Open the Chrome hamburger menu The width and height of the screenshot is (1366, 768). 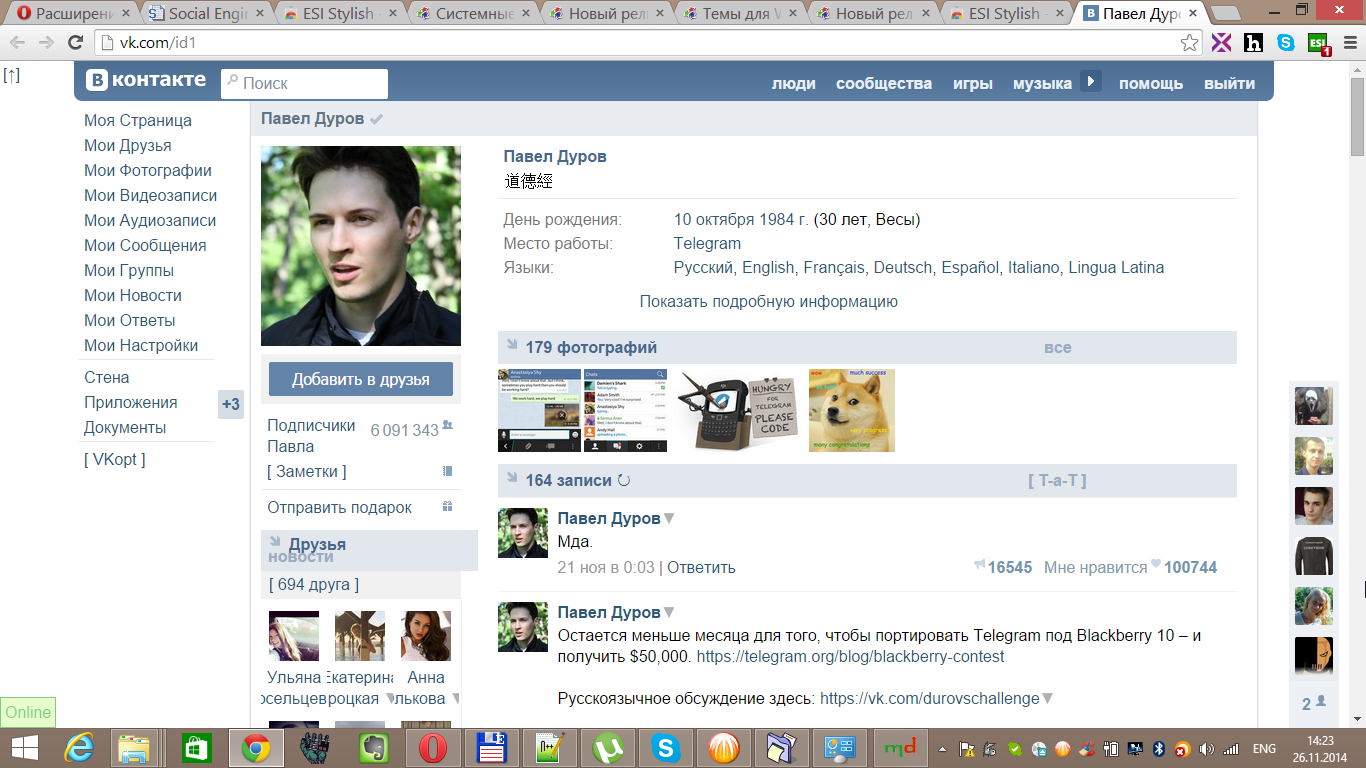pyautogui.click(x=1349, y=42)
